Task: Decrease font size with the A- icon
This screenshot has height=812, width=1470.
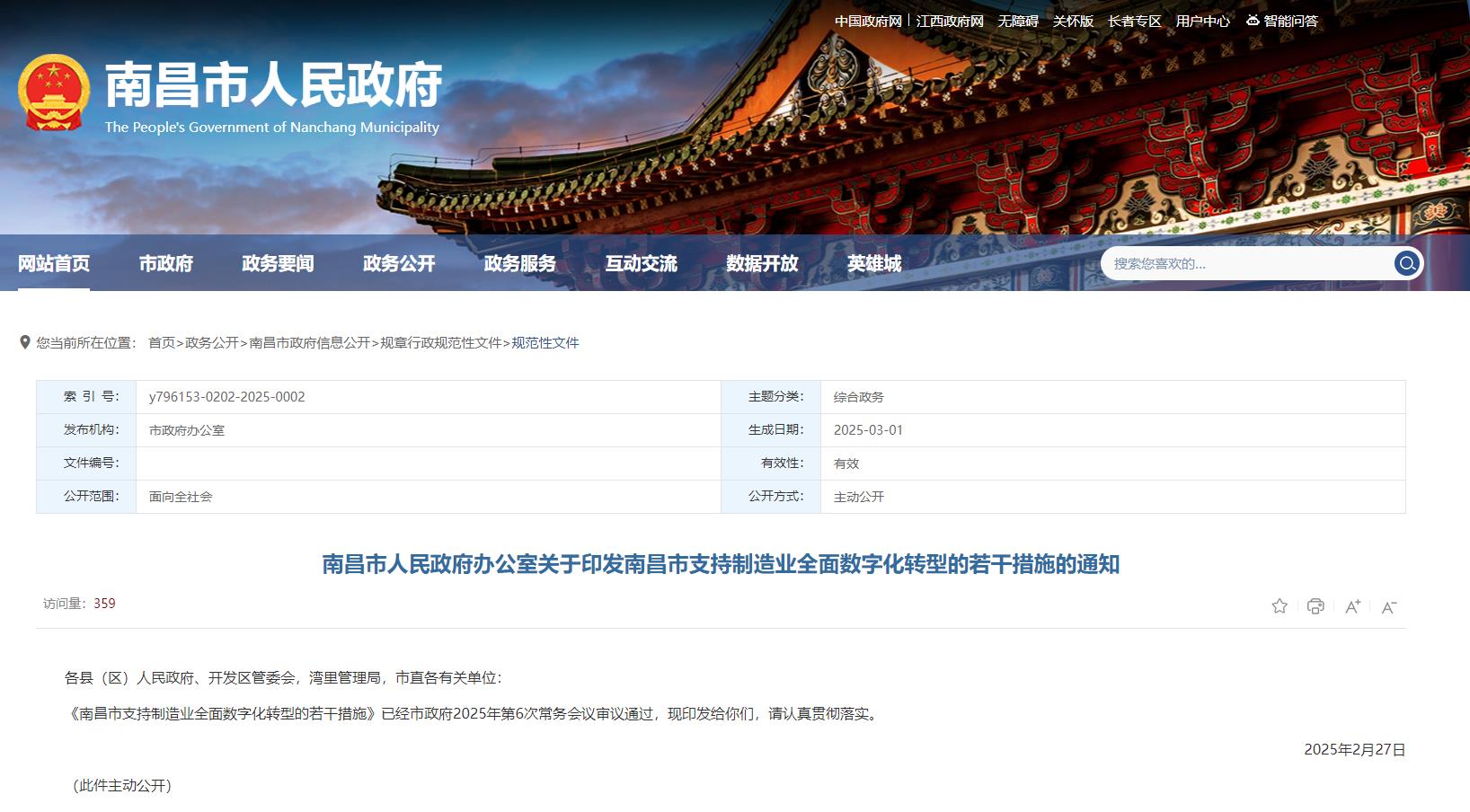Action: [x=1389, y=607]
